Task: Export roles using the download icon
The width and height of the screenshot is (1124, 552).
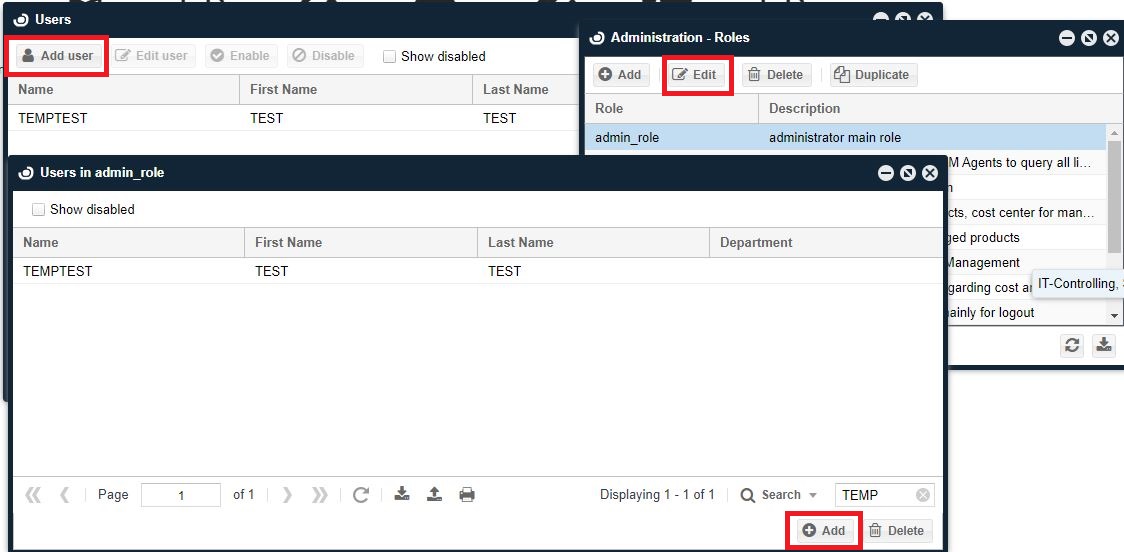Action: tap(1103, 345)
